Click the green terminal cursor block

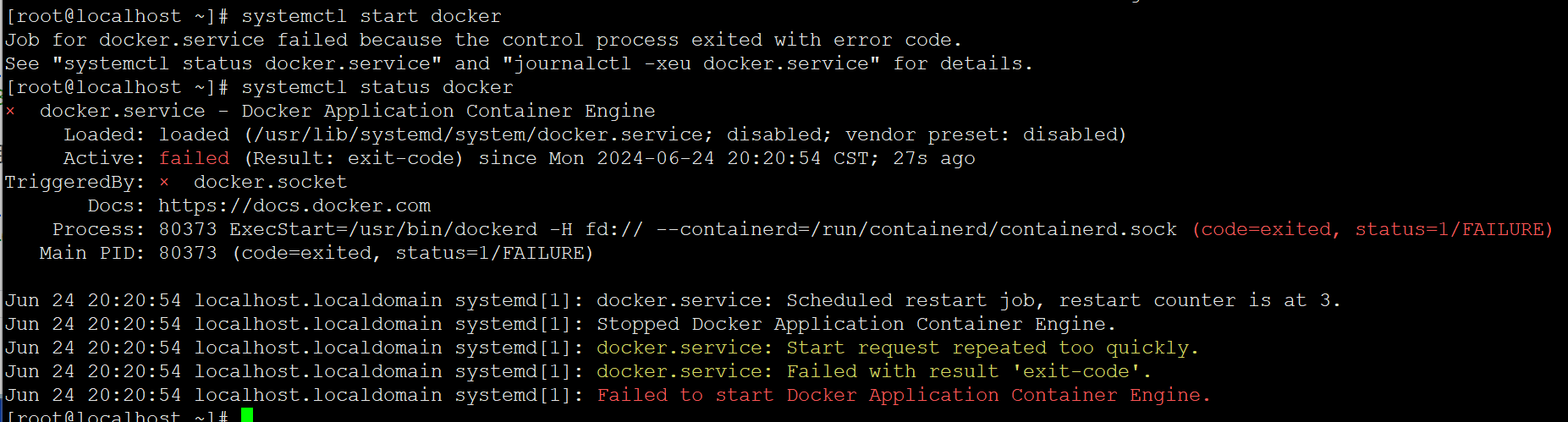(x=247, y=415)
